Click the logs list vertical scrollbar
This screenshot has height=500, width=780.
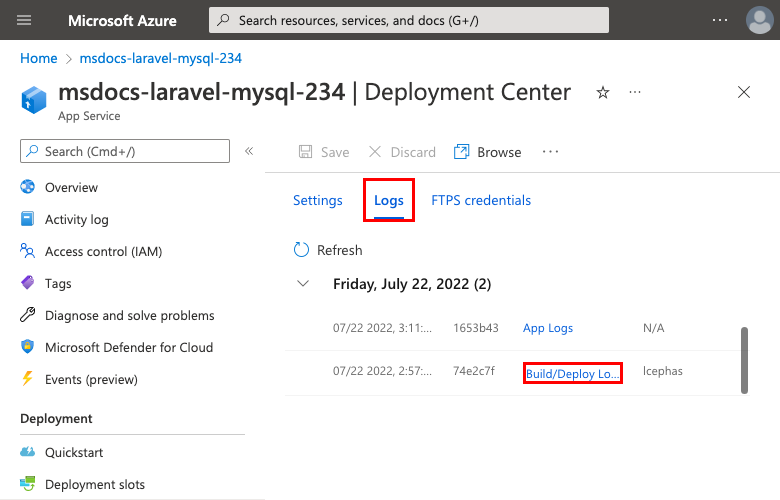tap(743, 358)
